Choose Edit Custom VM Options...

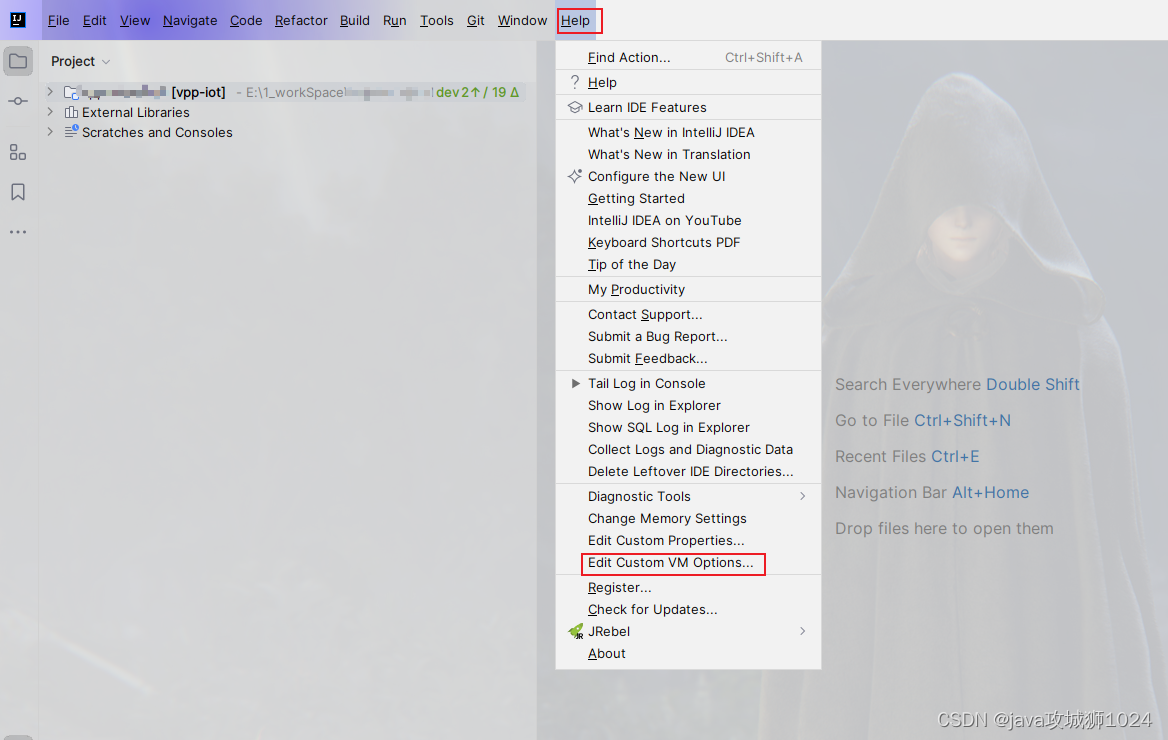(x=688, y=563)
